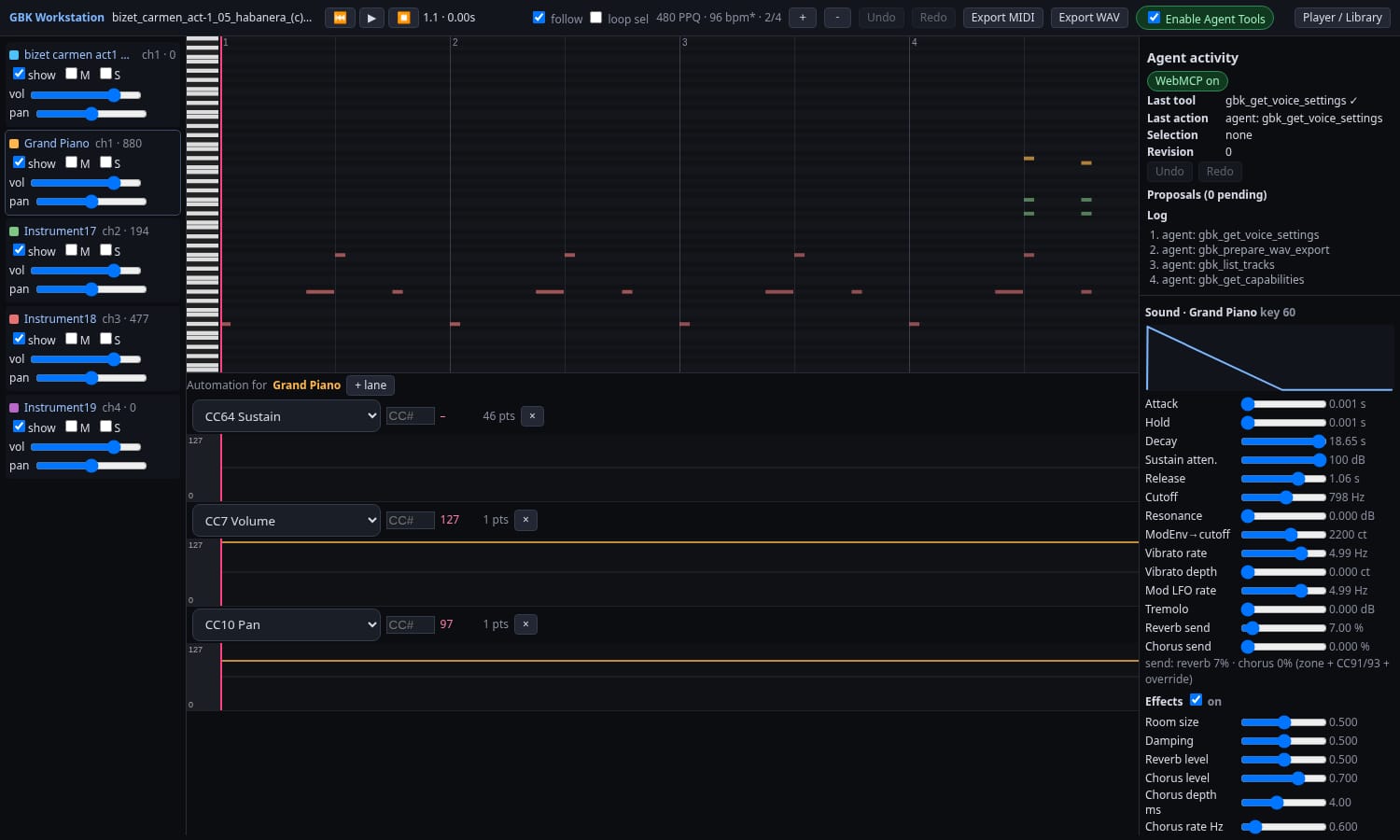Start playback with the play button
The image size is (1400, 840).
[x=371, y=18]
